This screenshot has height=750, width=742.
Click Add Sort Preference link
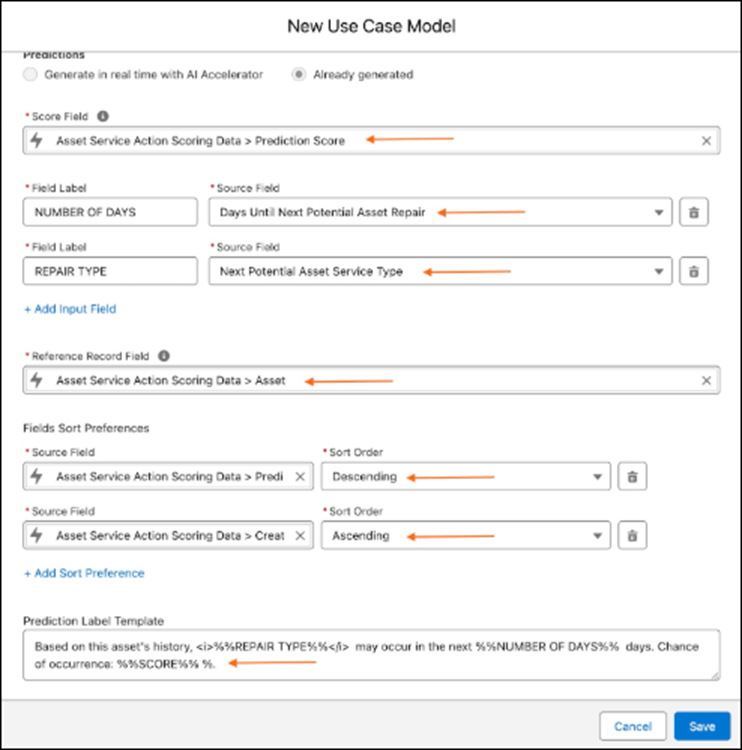84,573
